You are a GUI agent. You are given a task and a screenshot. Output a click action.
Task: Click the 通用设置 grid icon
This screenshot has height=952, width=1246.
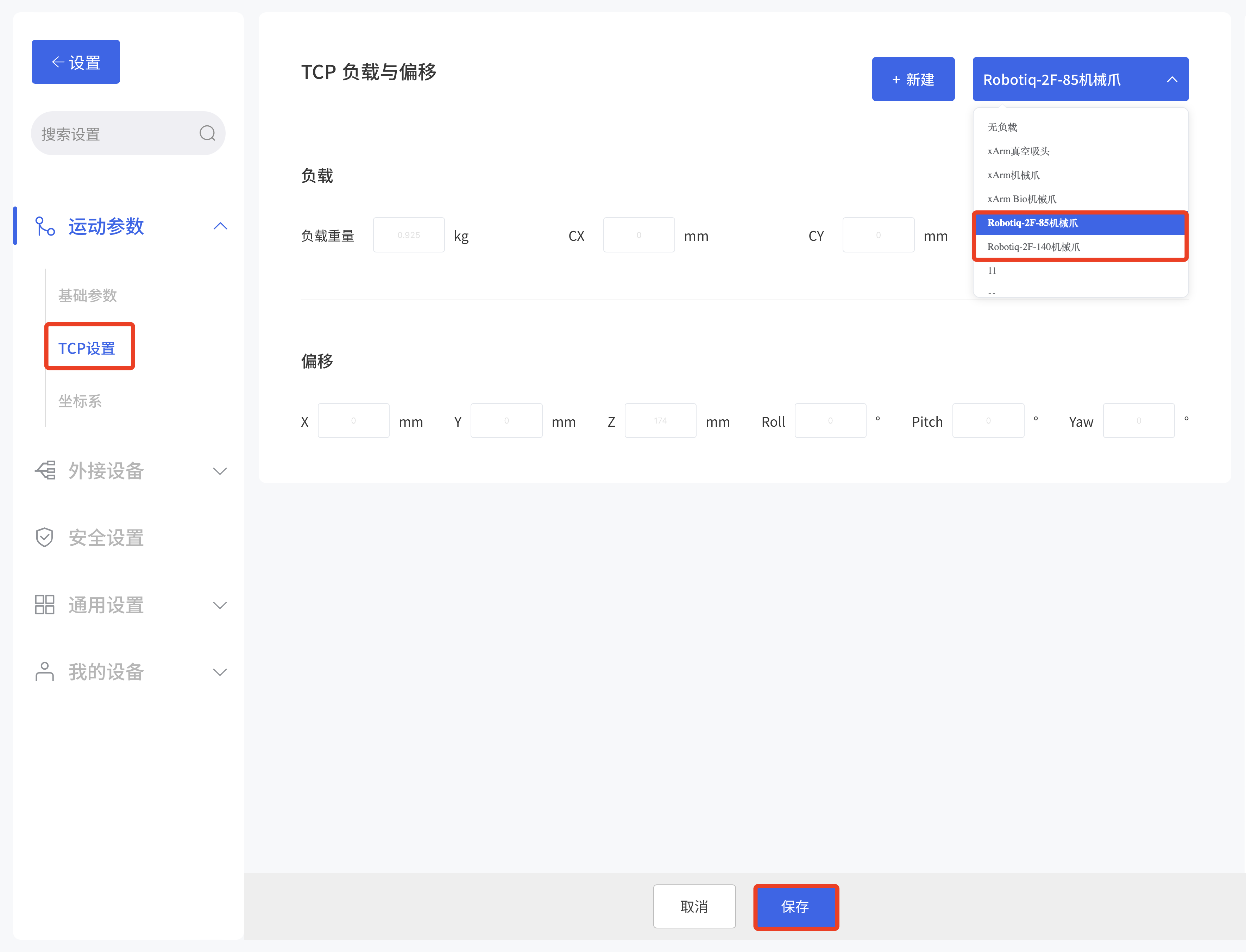44,605
